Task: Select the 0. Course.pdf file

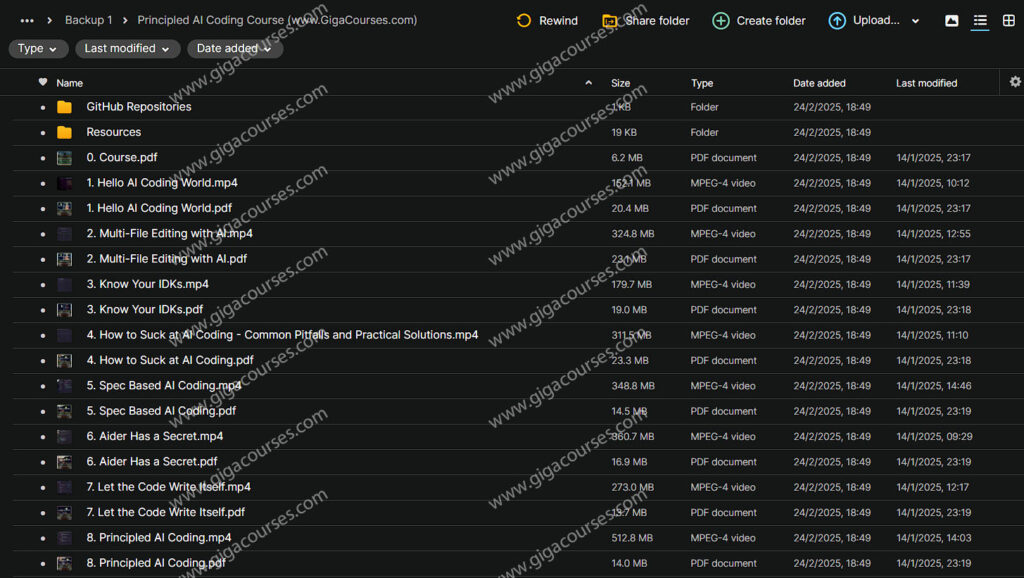Action: [121, 158]
